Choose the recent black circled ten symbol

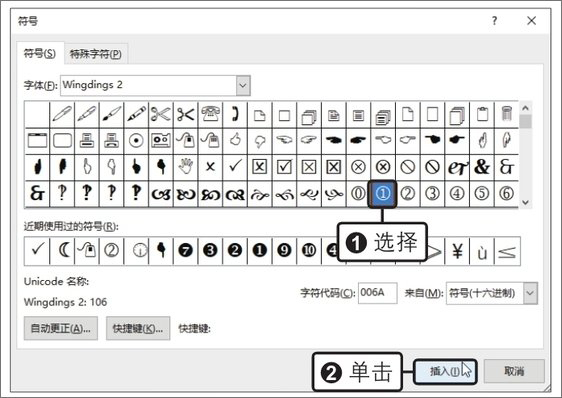coord(309,250)
